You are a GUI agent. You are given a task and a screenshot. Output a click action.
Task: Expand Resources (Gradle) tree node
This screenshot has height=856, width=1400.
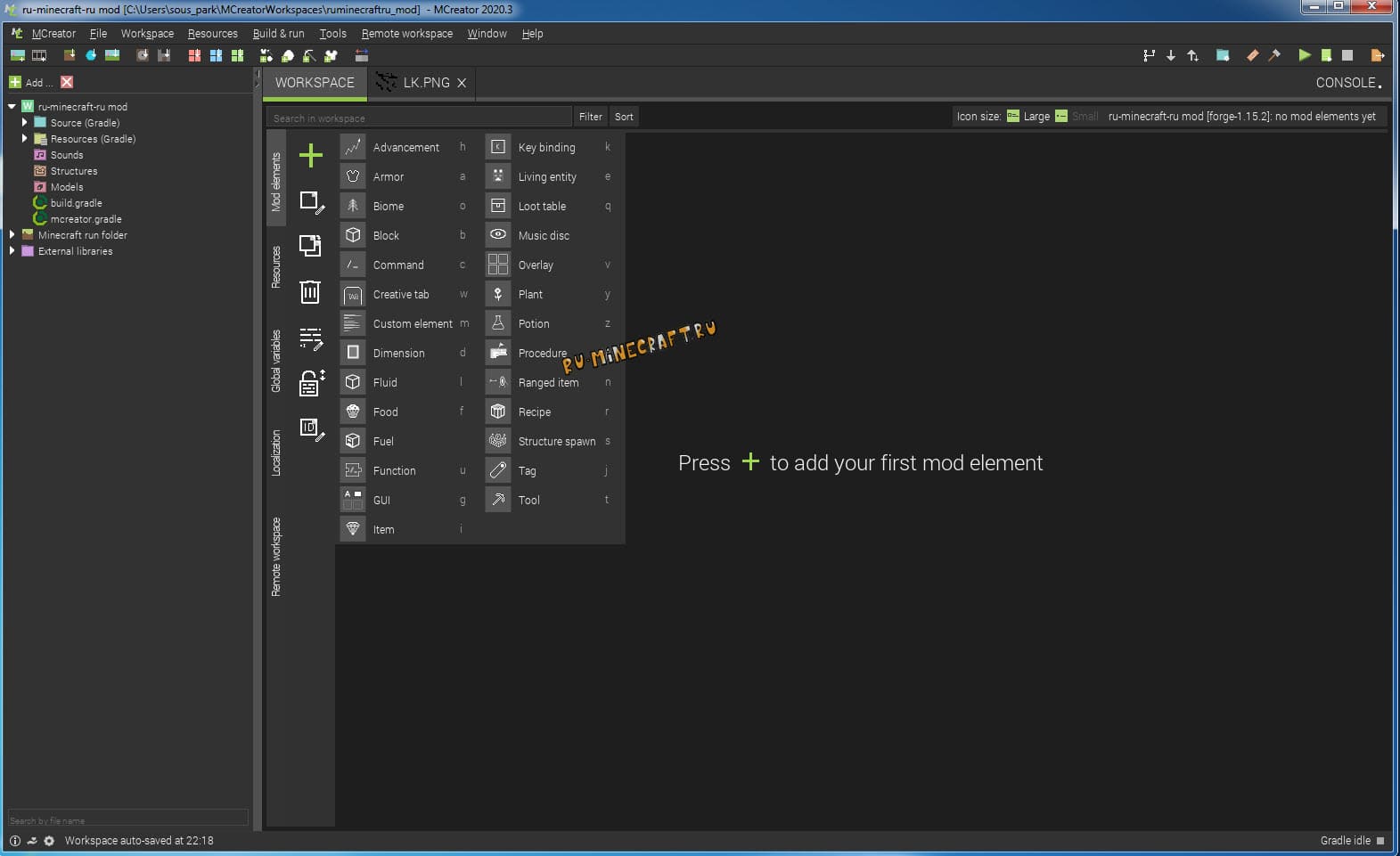pyautogui.click(x=24, y=138)
